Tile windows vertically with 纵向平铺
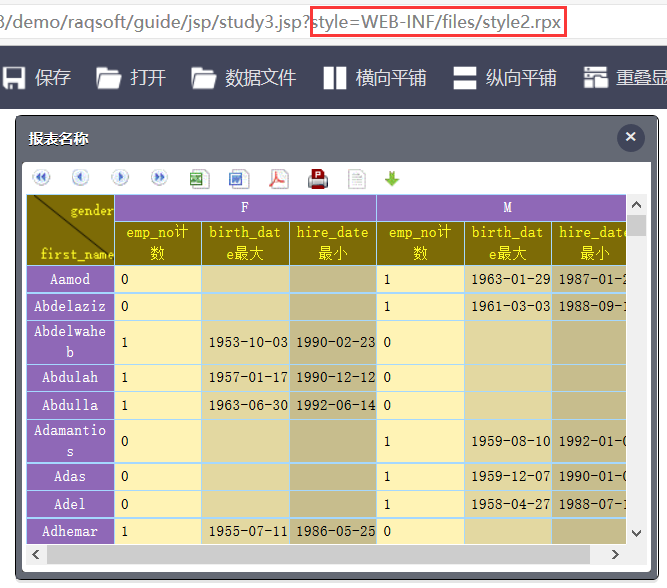 click(505, 77)
